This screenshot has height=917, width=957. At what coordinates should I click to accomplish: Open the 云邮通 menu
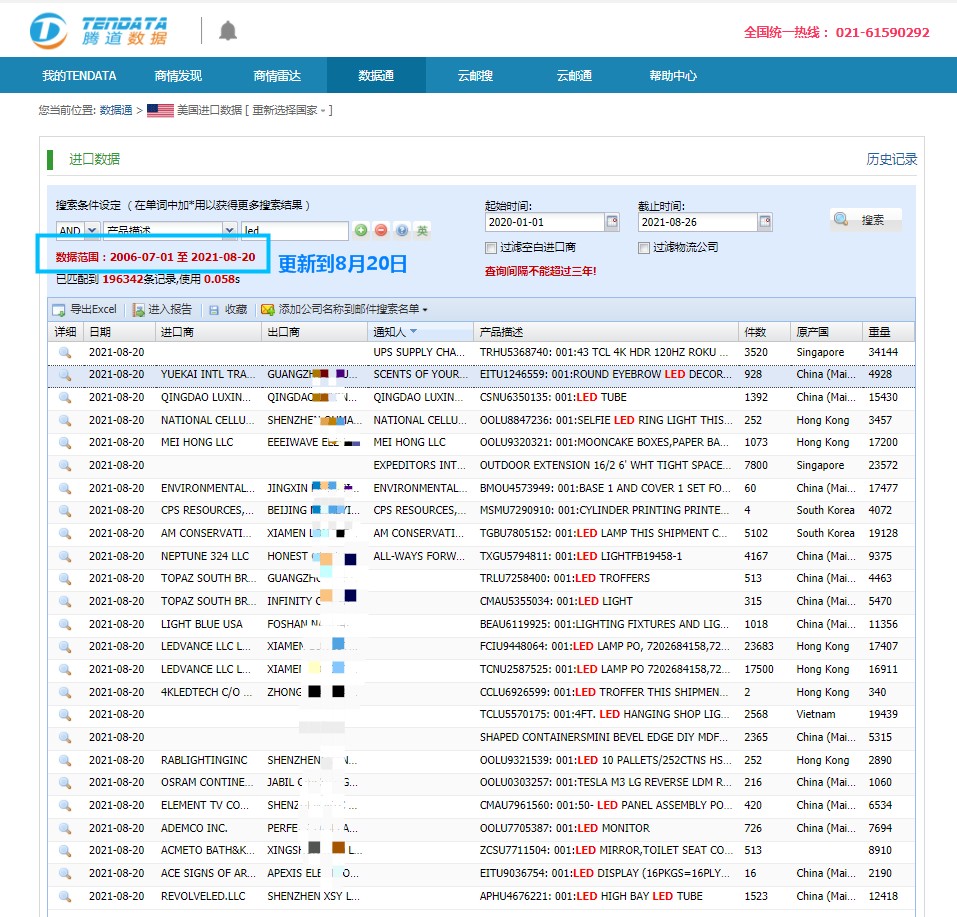coord(574,76)
